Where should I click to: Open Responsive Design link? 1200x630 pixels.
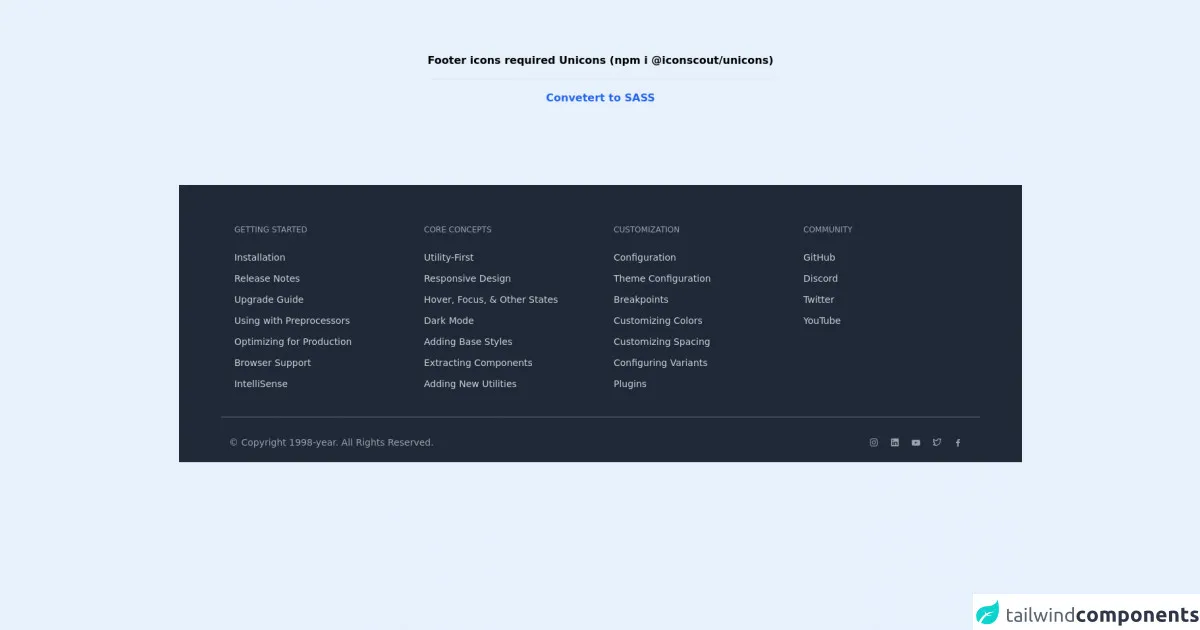(x=467, y=279)
